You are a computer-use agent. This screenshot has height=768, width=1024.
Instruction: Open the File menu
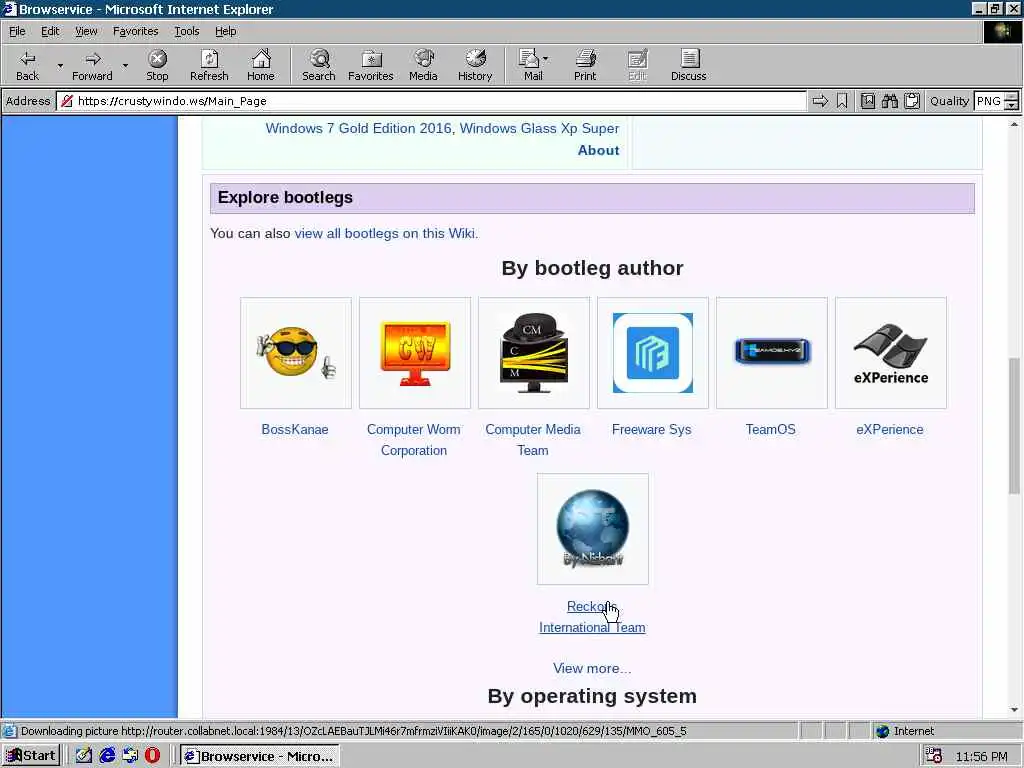[x=17, y=31]
